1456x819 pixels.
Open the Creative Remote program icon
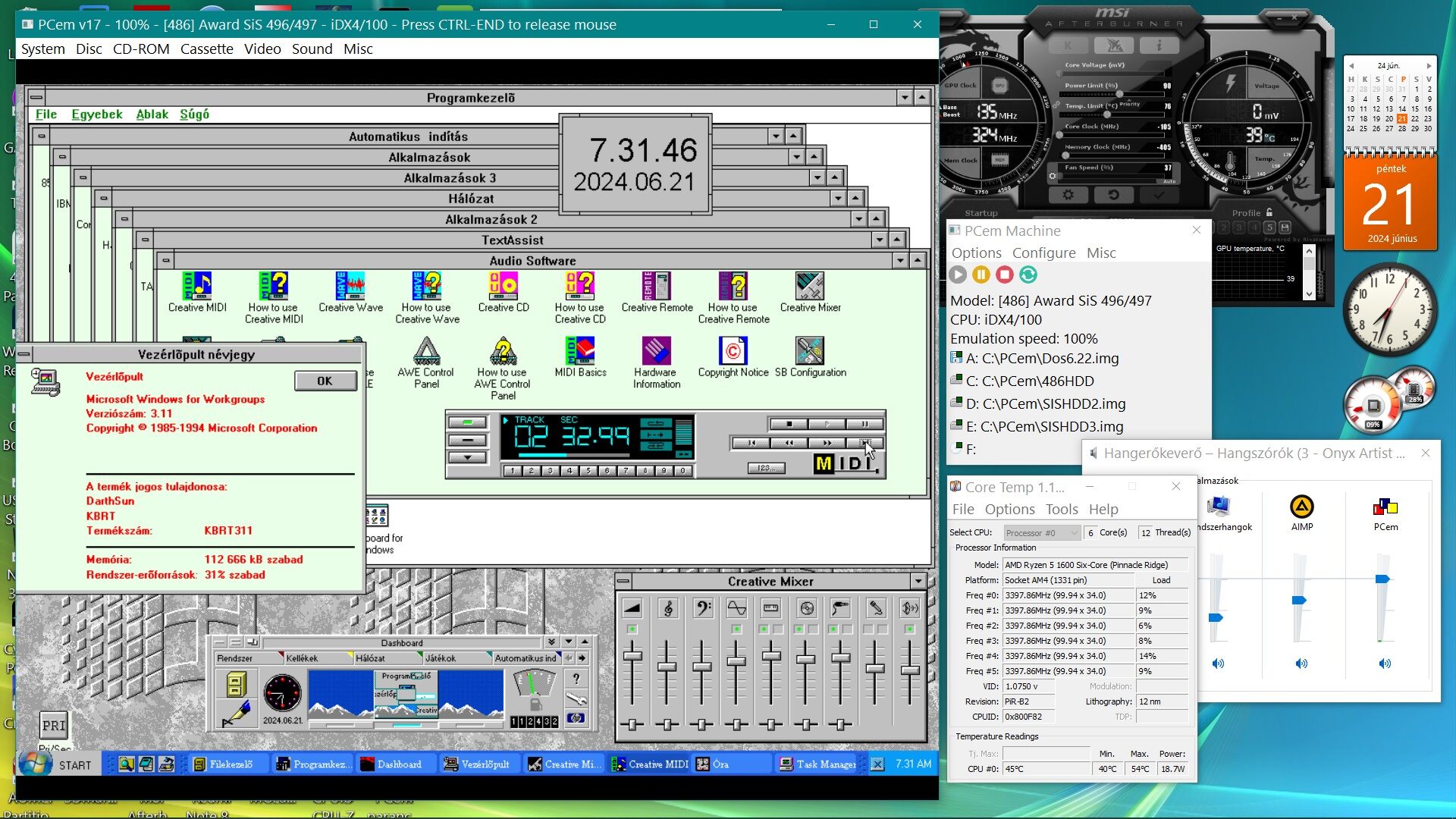click(x=657, y=292)
